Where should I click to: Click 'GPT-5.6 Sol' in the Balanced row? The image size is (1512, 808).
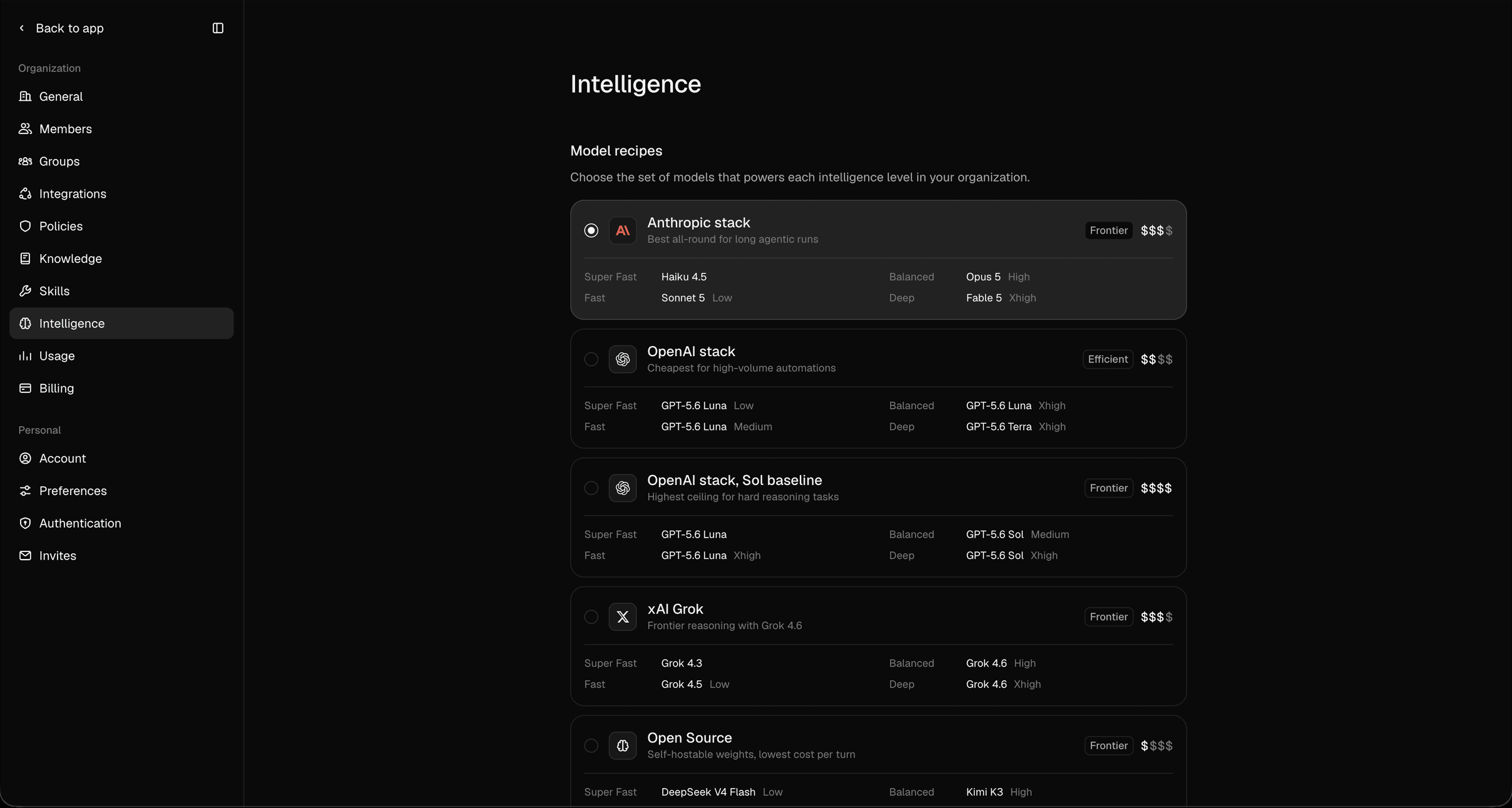tap(994, 534)
